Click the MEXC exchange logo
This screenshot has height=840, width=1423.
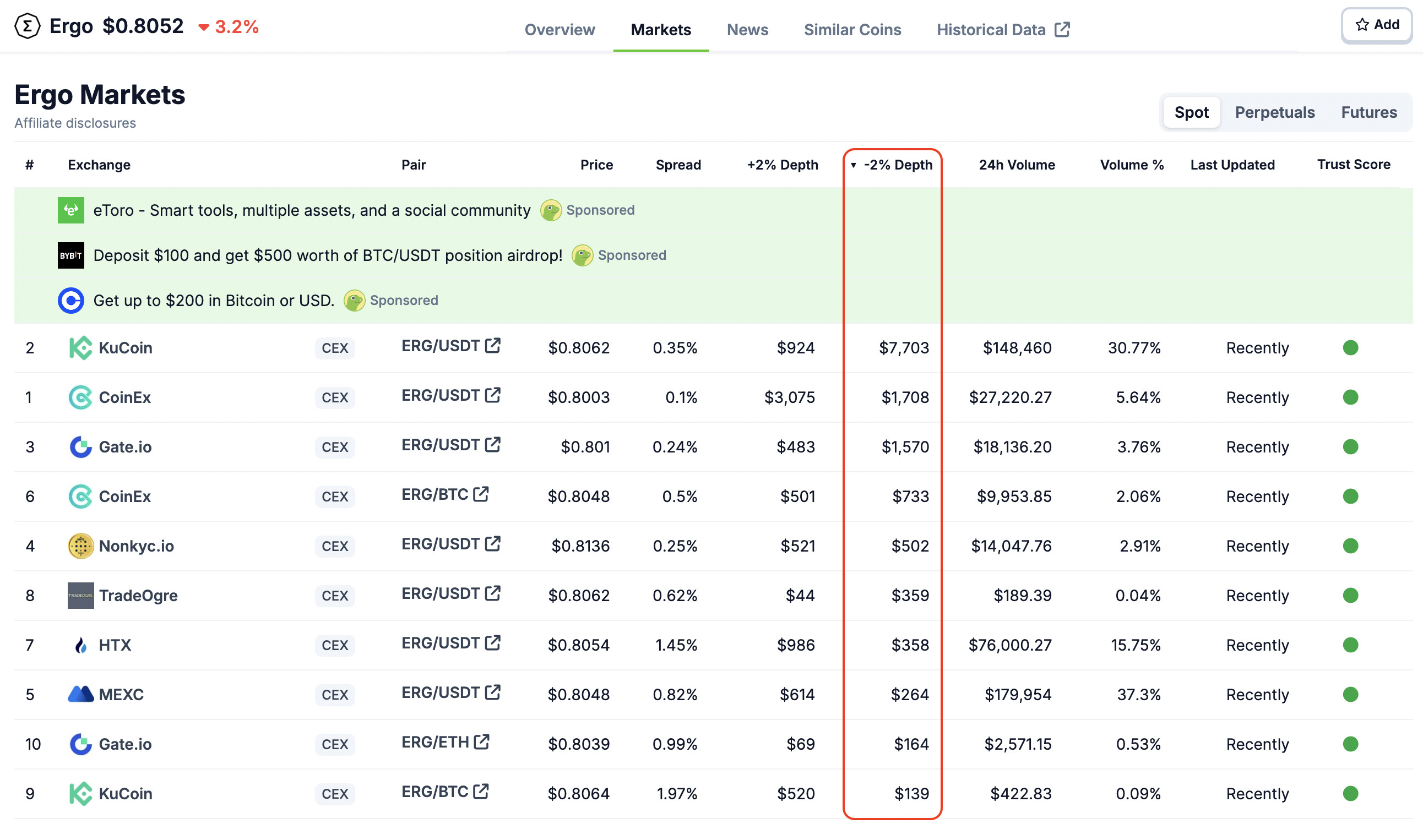(80, 695)
